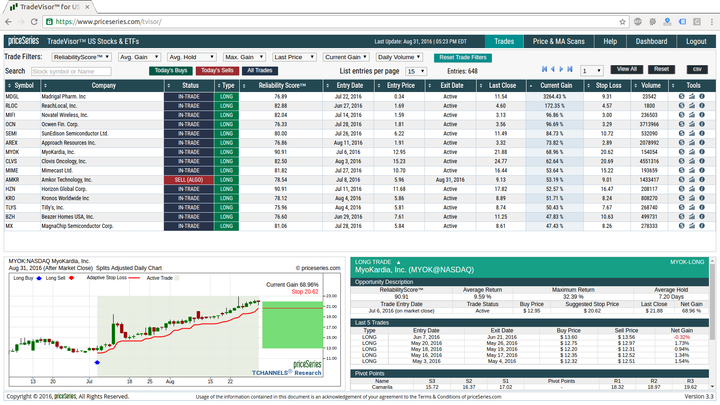The width and height of the screenshot is (720, 405).
Task: Reload the browser page
Action: pyautogui.click(x=34, y=22)
